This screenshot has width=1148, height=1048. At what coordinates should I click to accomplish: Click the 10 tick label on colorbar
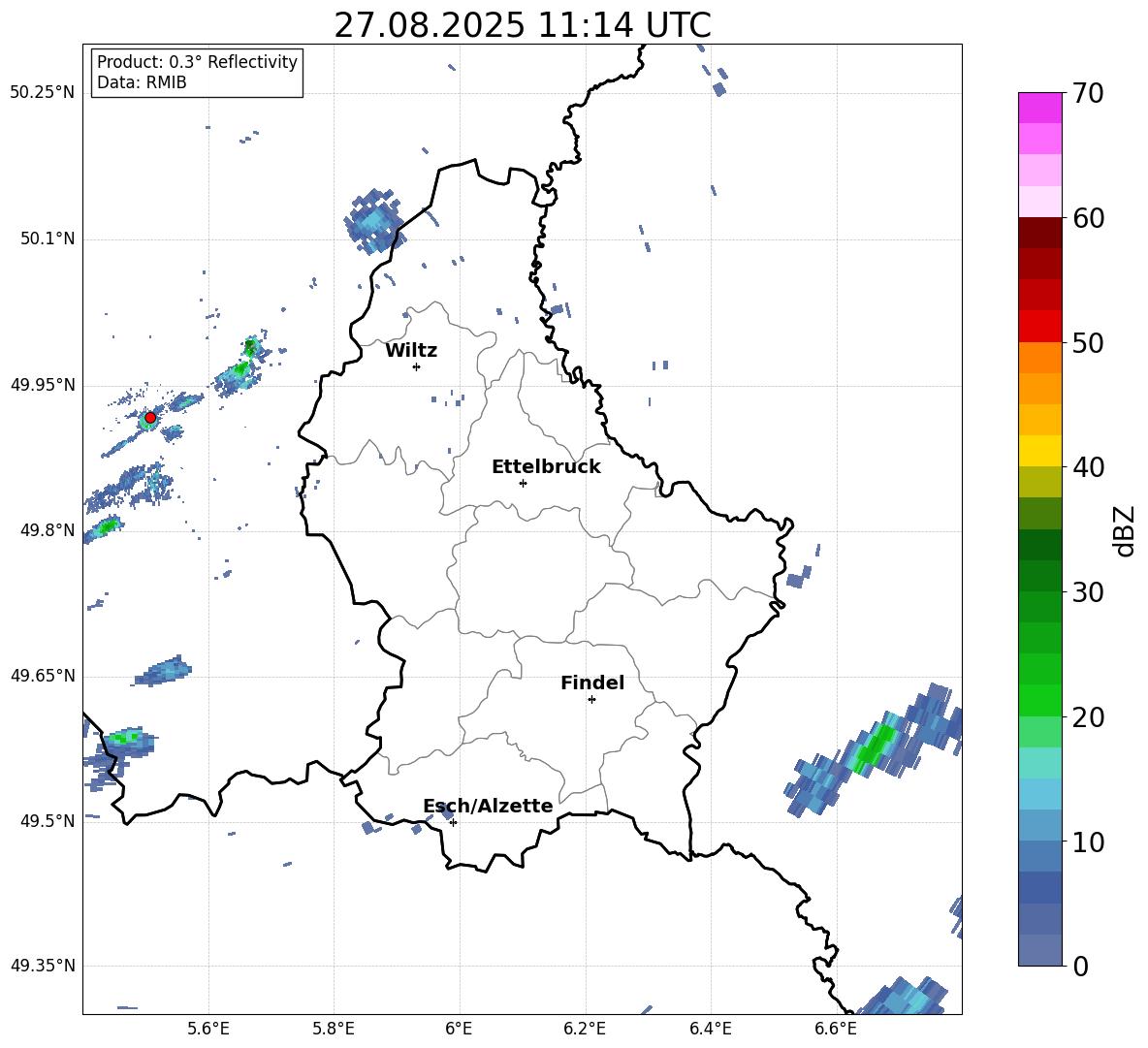pos(1087,842)
